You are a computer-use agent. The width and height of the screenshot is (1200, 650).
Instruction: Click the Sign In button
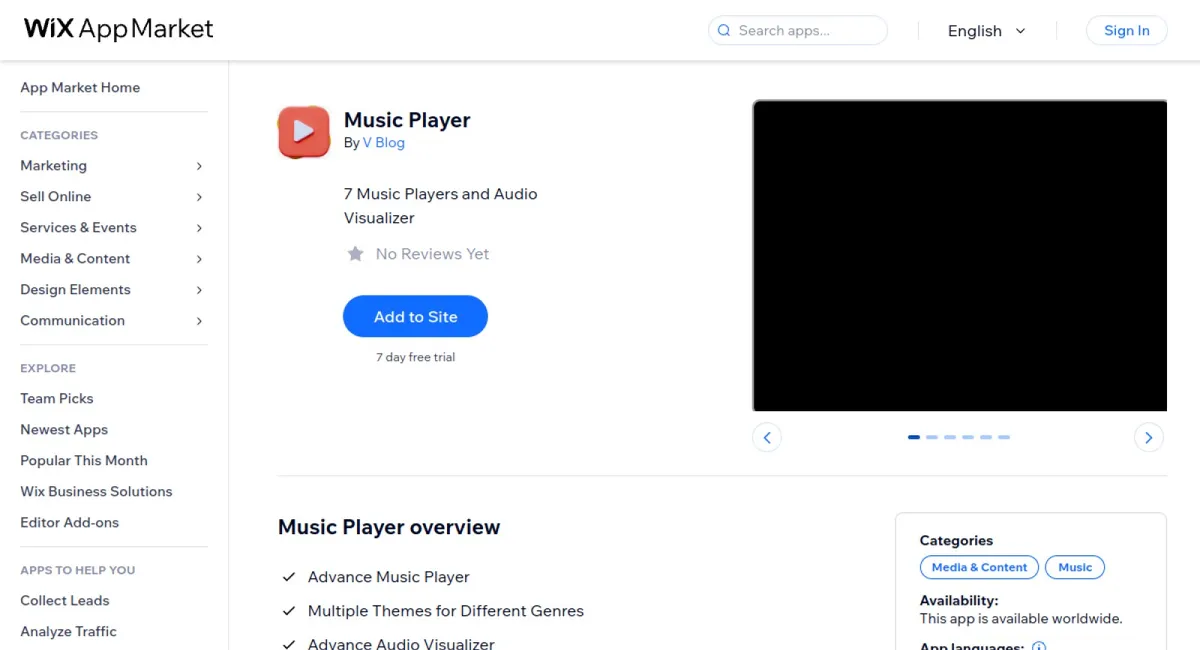click(1127, 30)
